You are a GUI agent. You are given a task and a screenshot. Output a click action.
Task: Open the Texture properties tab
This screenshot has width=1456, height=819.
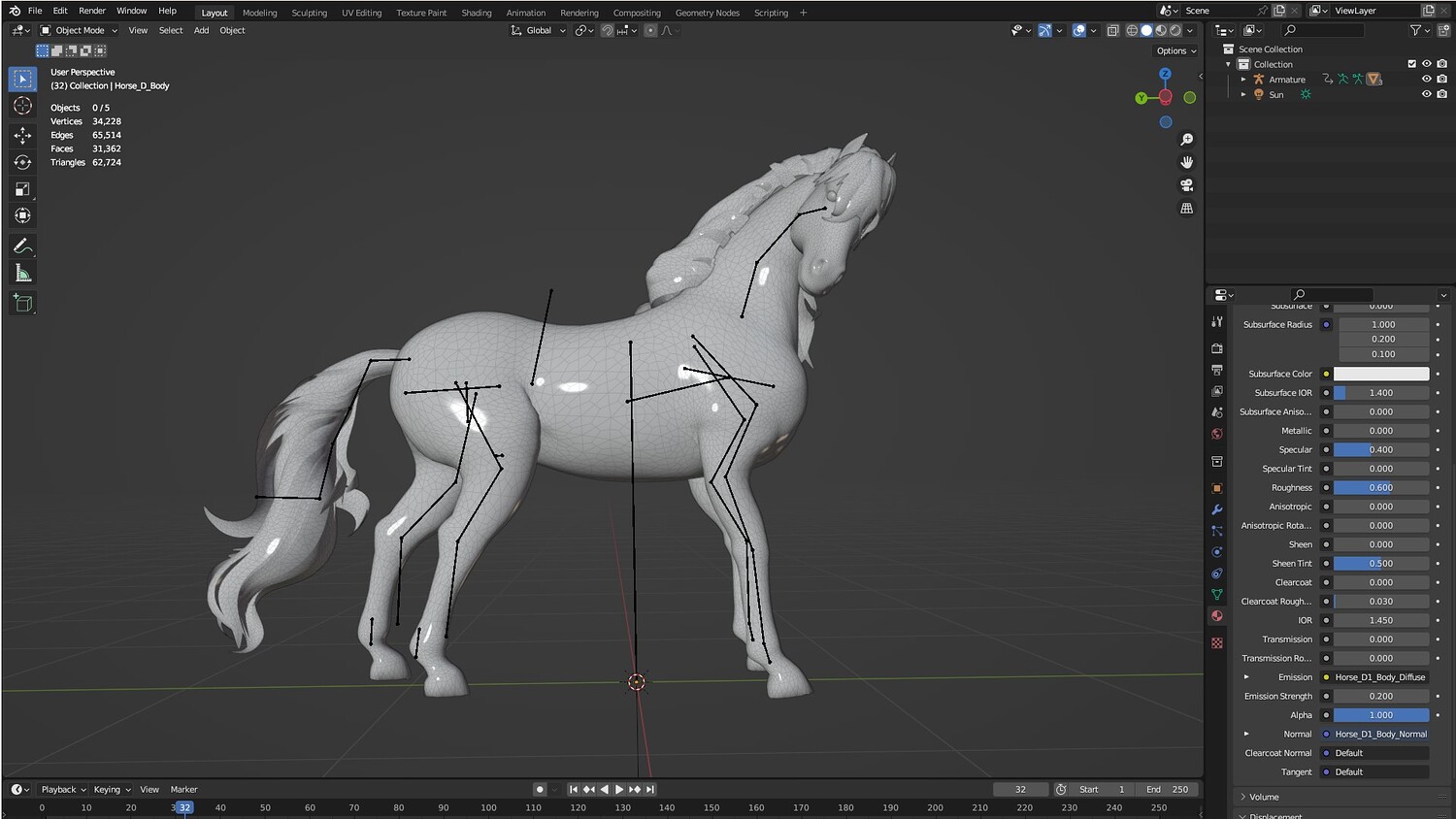click(x=1217, y=642)
